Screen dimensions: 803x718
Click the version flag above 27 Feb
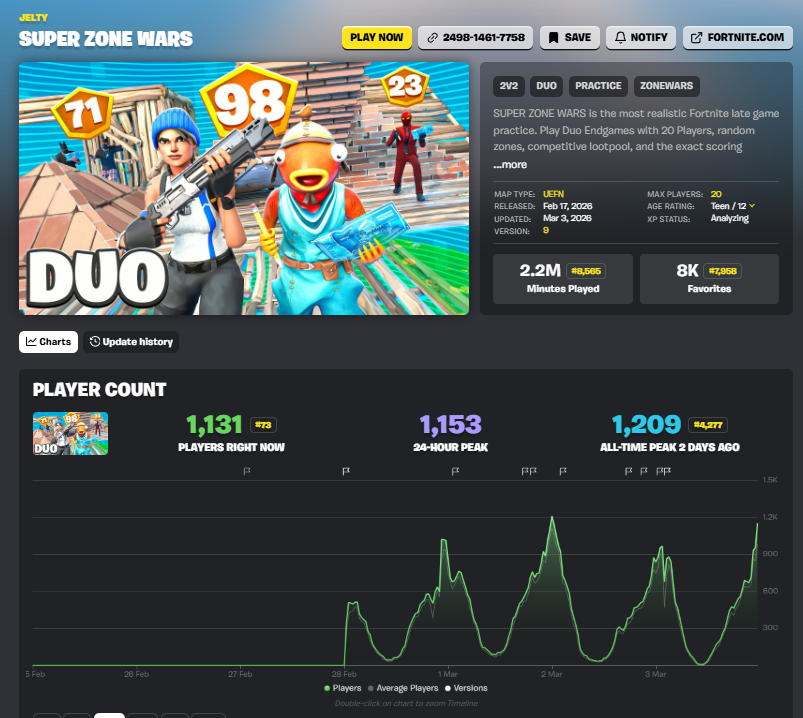(247, 471)
